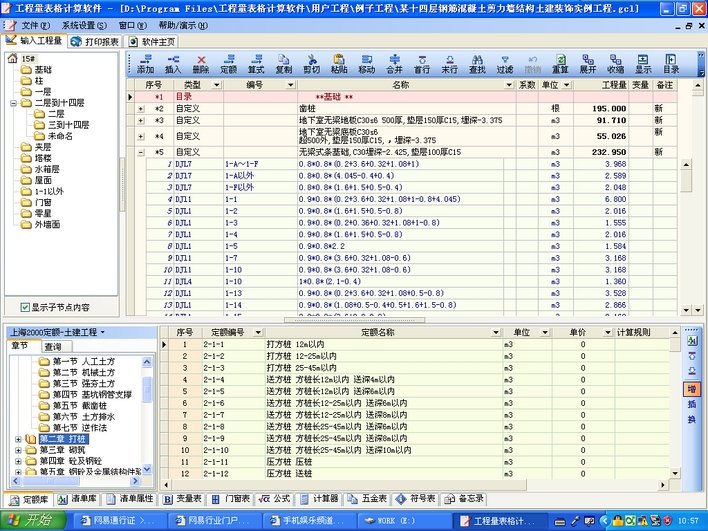This screenshot has height=531, width=708.
Task: Click the 移动 (Move) toolbar icon
Action: [x=367, y=64]
